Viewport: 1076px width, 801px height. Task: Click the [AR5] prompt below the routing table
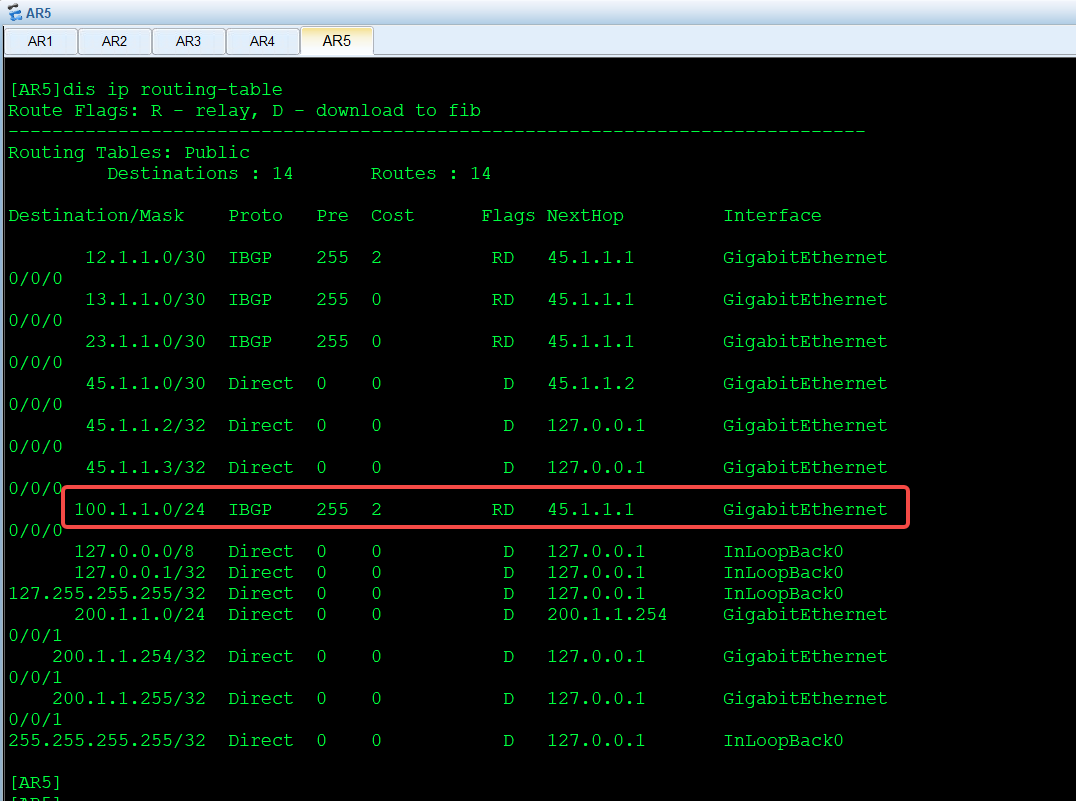(x=35, y=782)
